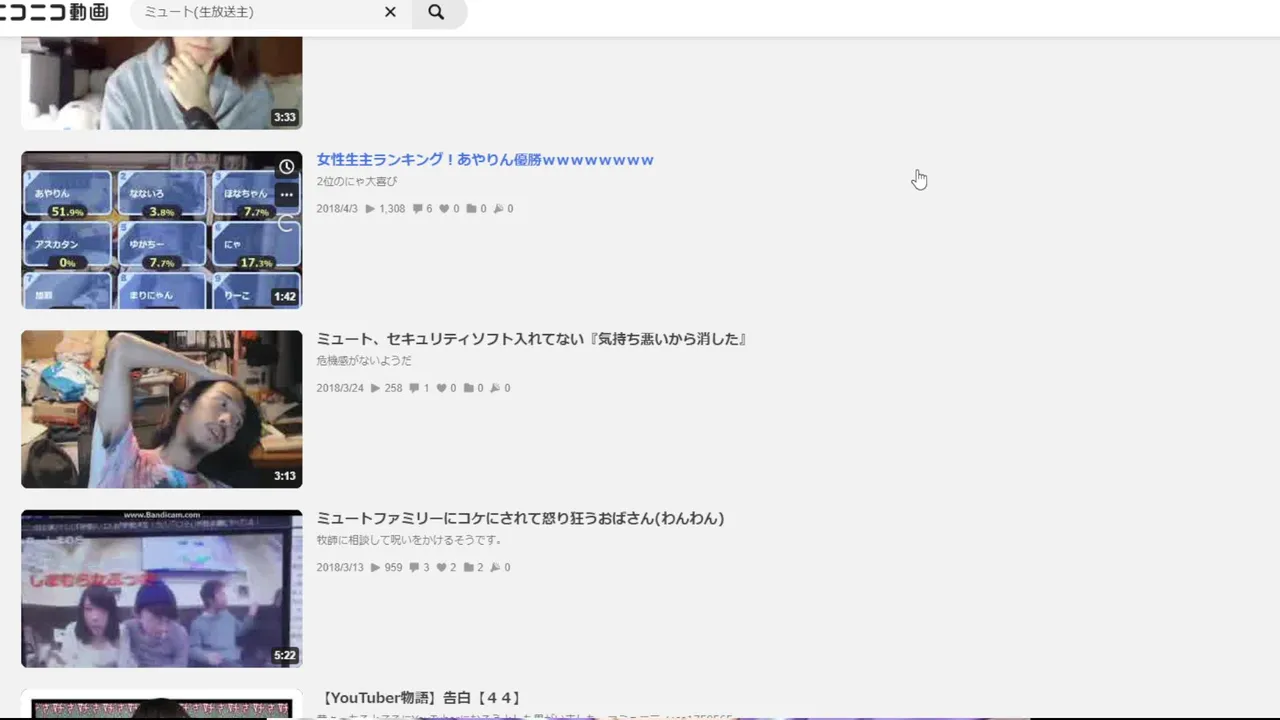Open title ミュートファミリーにコケにされて怒り狂うおばさん
The width and height of the screenshot is (1280, 720).
pyautogui.click(x=520, y=518)
